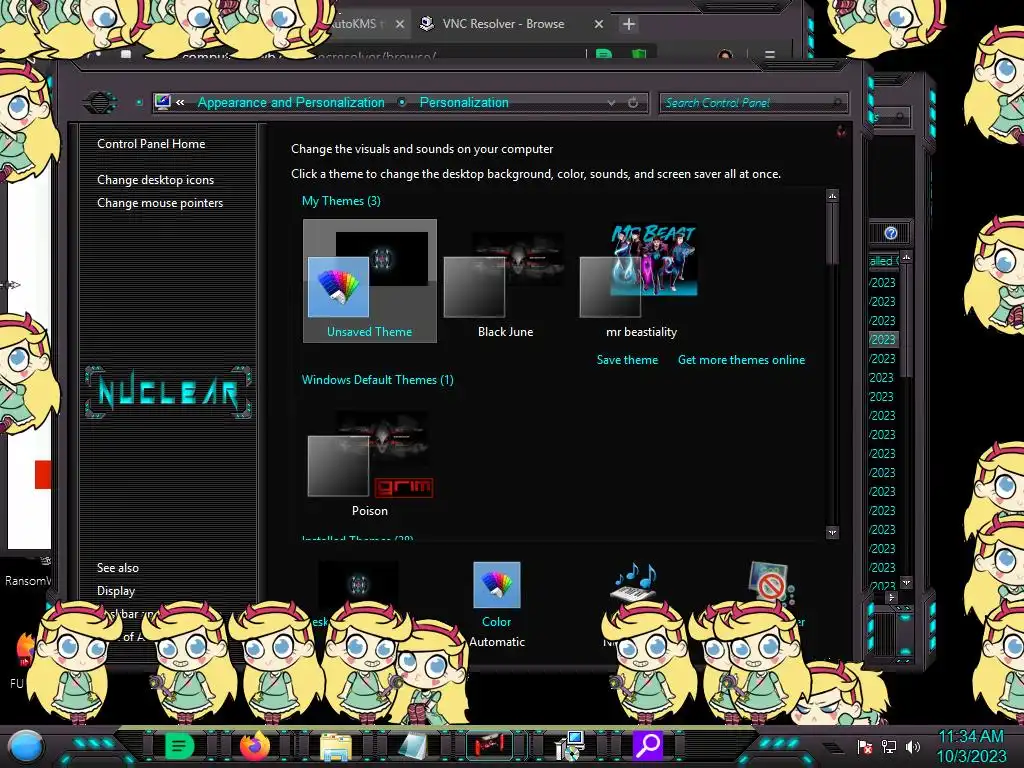Click the Windows Default Themes (1) heading
This screenshot has width=1024, height=768.
pyautogui.click(x=377, y=380)
